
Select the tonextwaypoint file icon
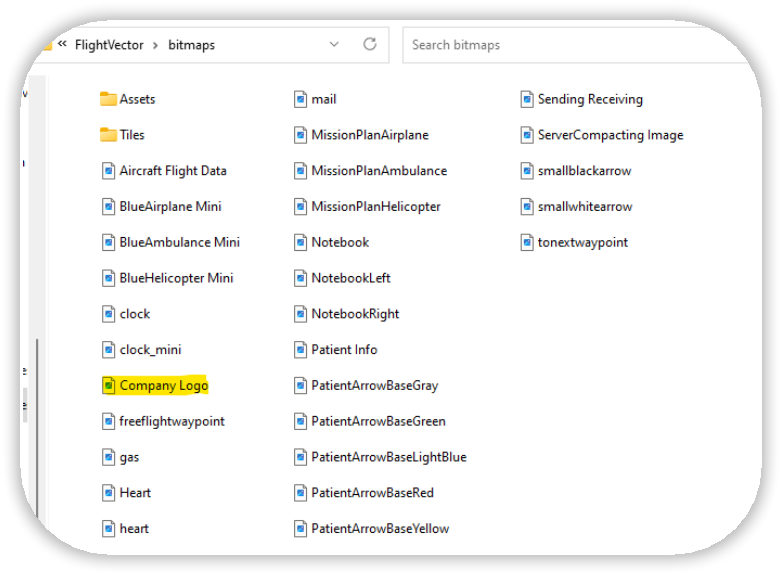click(x=527, y=242)
